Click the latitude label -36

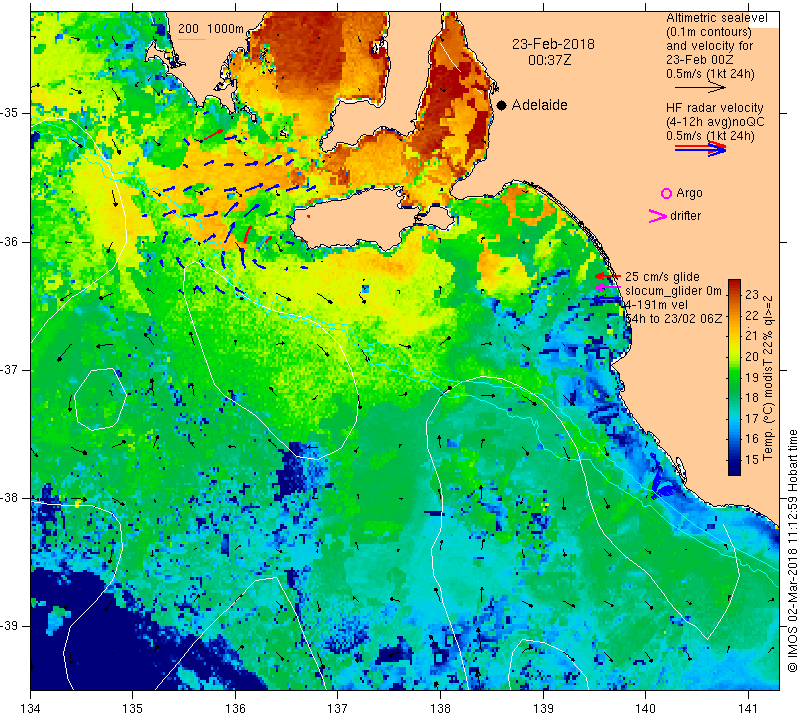point(10,241)
